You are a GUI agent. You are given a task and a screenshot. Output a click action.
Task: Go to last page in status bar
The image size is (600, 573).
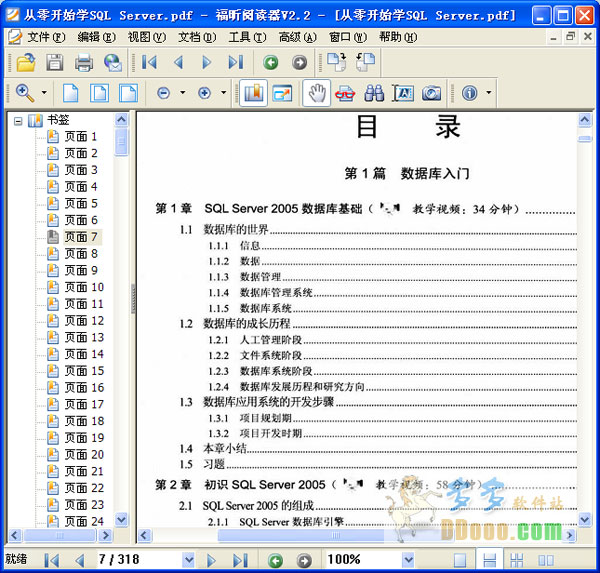pyautogui.click(x=240, y=561)
